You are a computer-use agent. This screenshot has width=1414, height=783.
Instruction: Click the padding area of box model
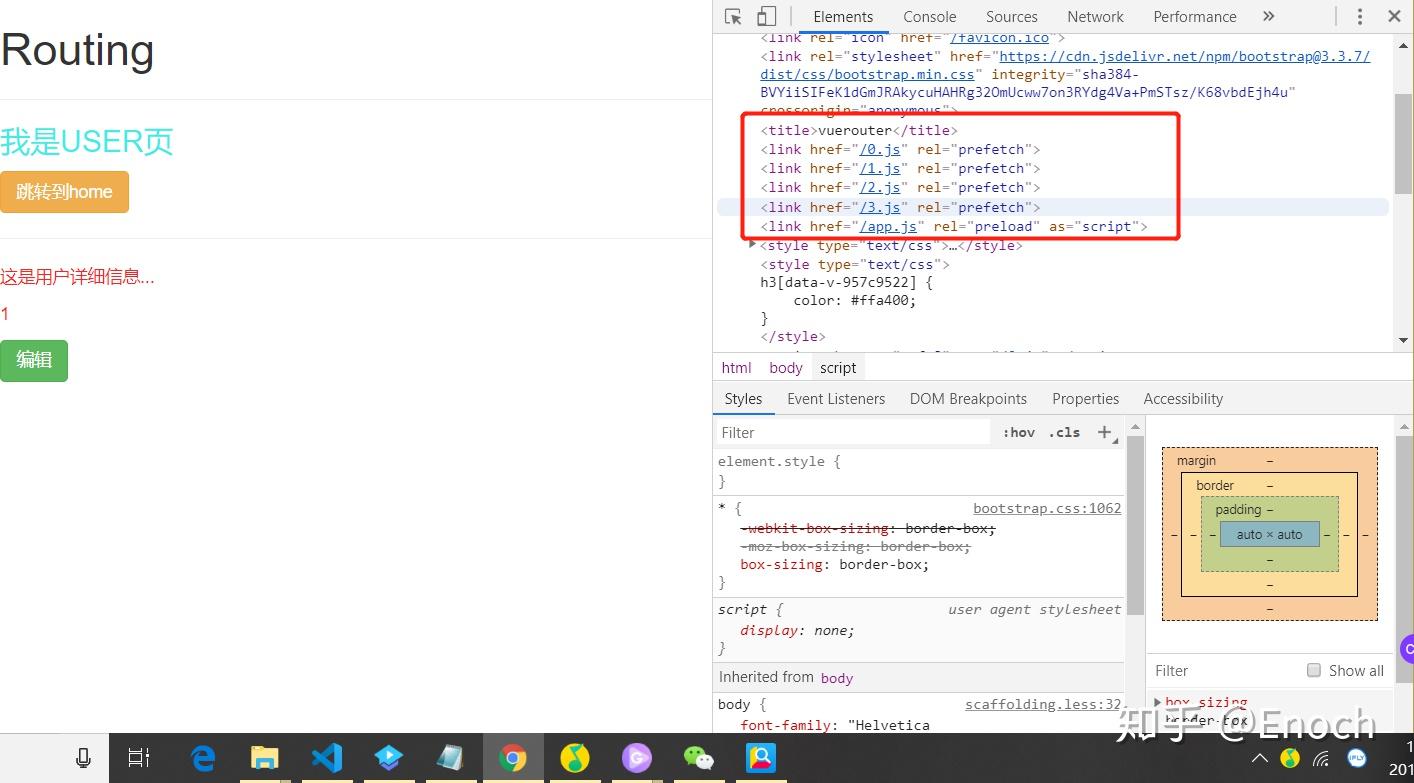(x=1238, y=509)
